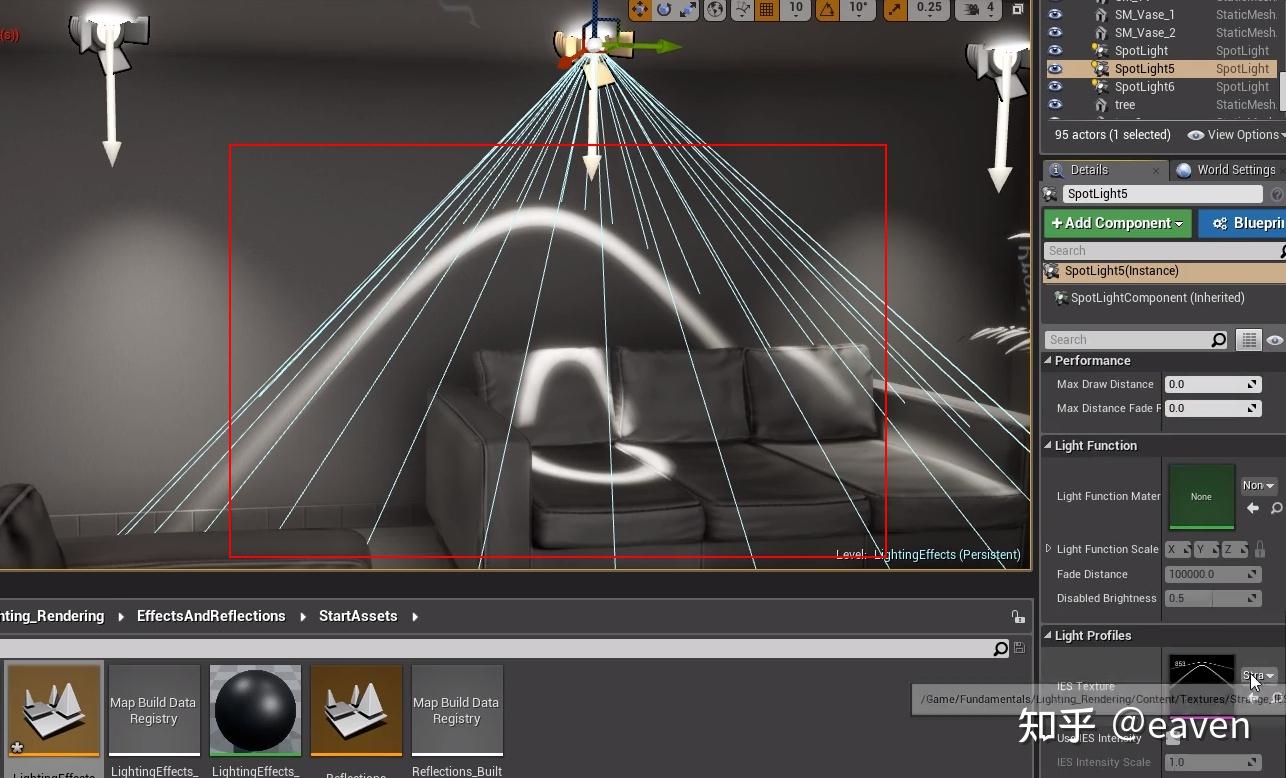Click the details property Search field
The image size is (1286, 778).
[1136, 340]
